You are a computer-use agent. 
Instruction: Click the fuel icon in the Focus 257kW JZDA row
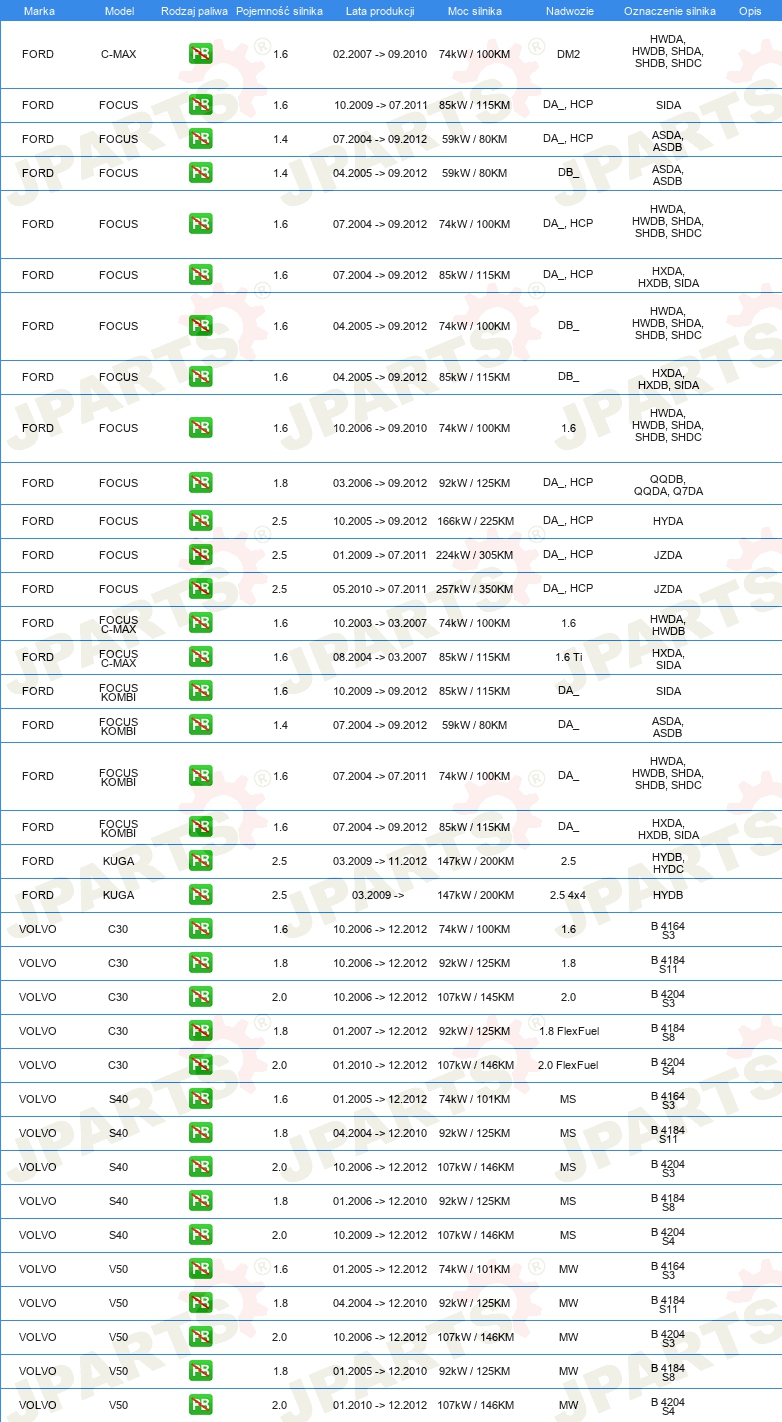200,589
